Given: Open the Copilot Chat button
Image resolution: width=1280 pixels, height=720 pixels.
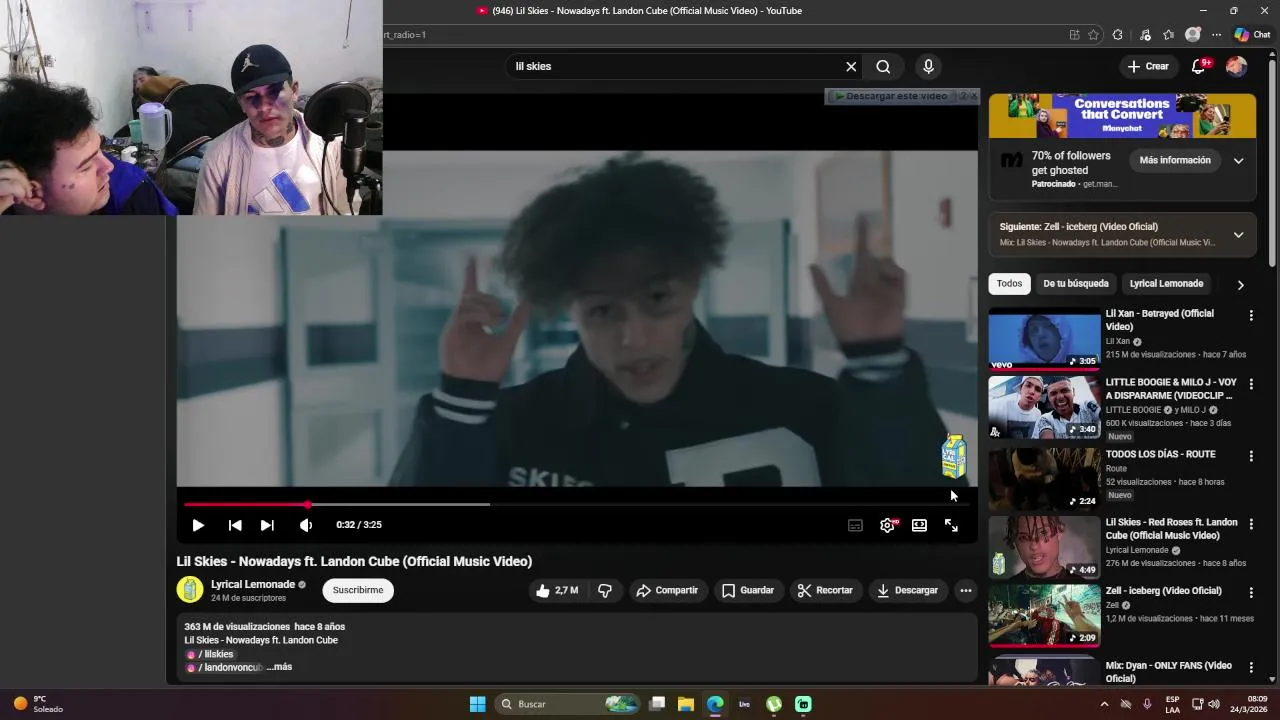Looking at the screenshot, I should (x=1252, y=34).
